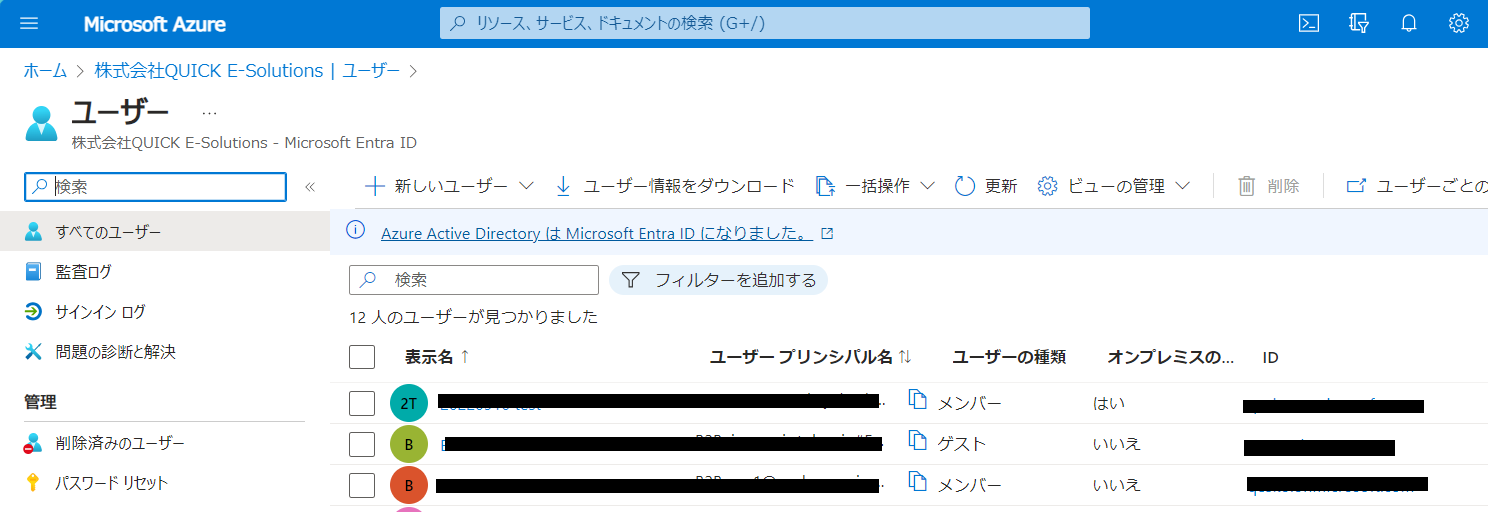Click 更新 refresh button
This screenshot has height=512, width=1488.
[x=986, y=186]
